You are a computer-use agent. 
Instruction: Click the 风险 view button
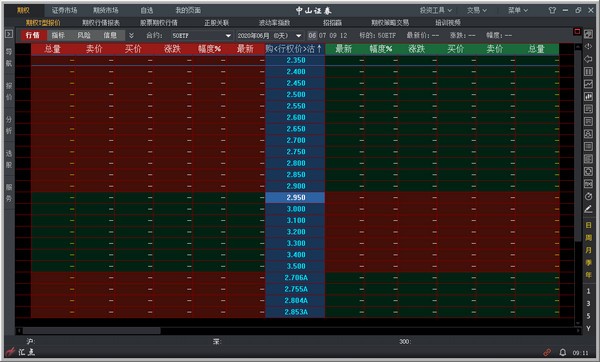84,35
